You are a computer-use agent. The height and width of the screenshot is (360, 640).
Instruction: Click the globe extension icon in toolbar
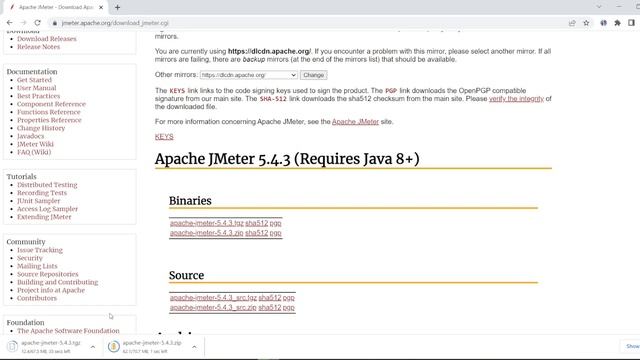coord(603,23)
